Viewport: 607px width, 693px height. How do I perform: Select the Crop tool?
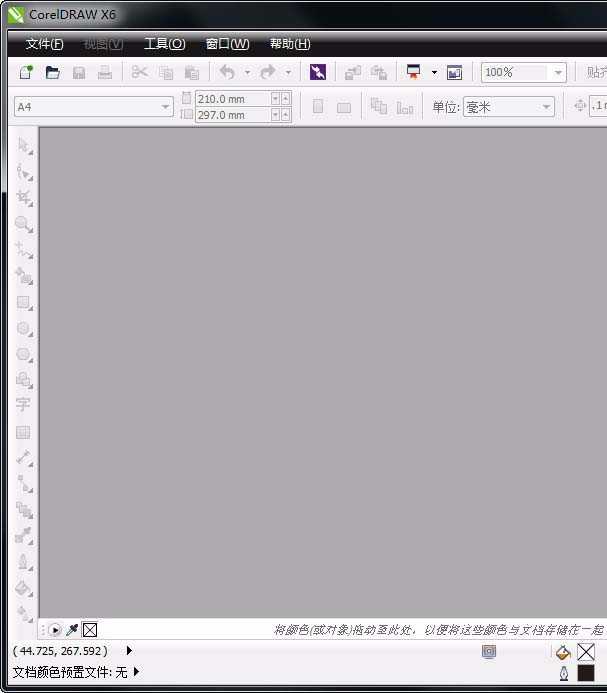tap(23, 198)
